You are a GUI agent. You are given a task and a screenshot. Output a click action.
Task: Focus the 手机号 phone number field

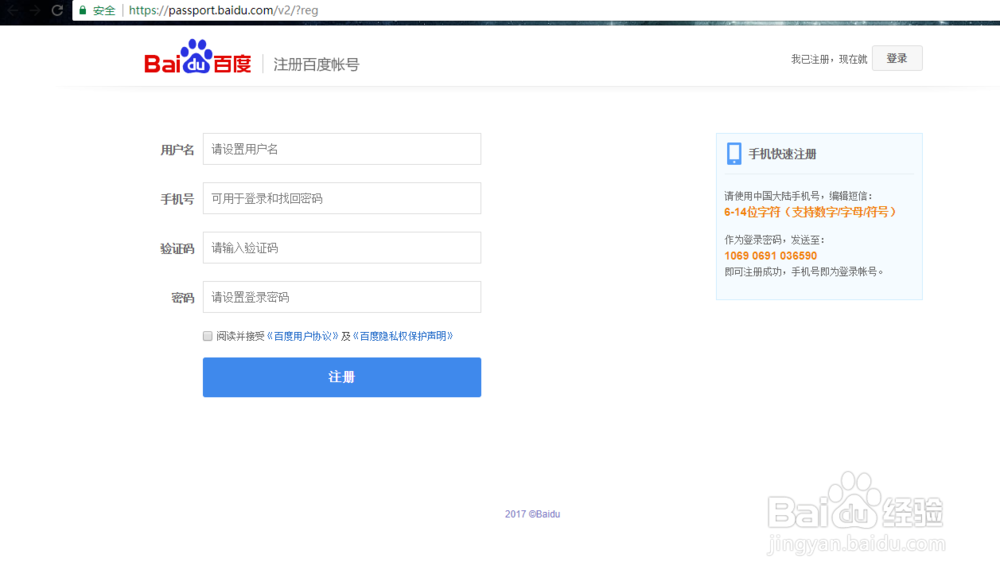click(342, 198)
